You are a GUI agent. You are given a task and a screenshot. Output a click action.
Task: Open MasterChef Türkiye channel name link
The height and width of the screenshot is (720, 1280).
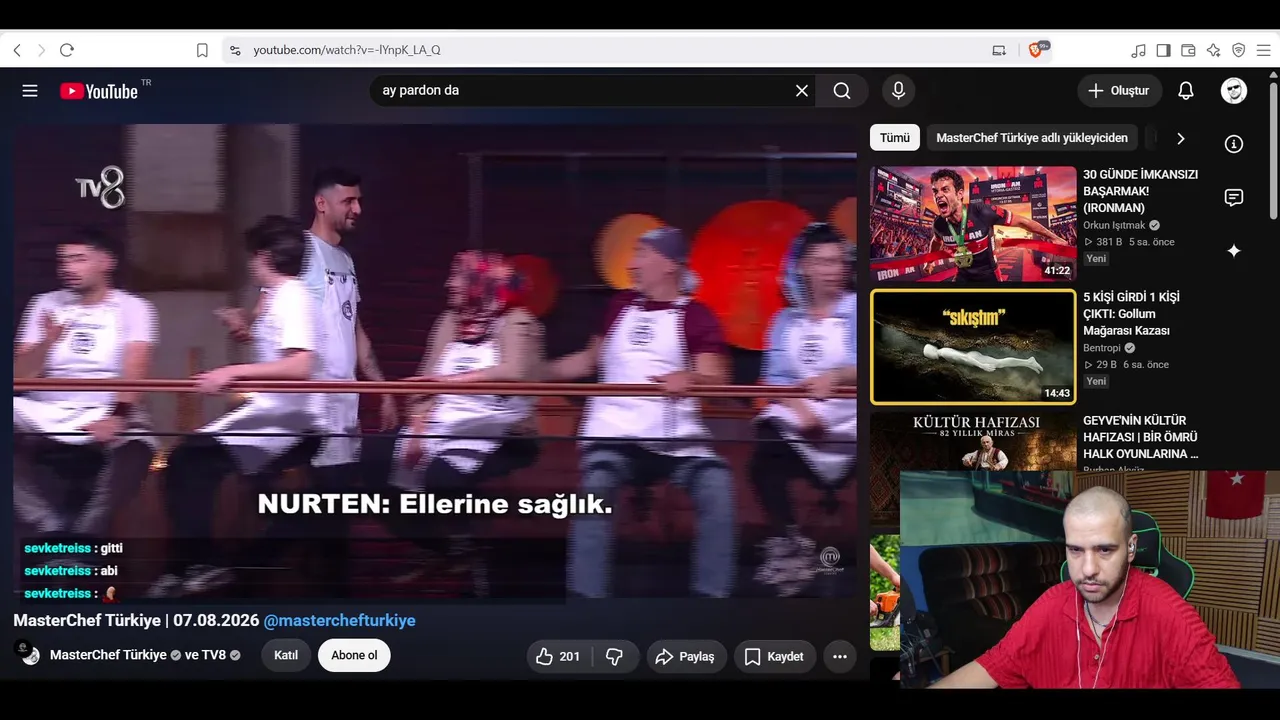(108, 655)
